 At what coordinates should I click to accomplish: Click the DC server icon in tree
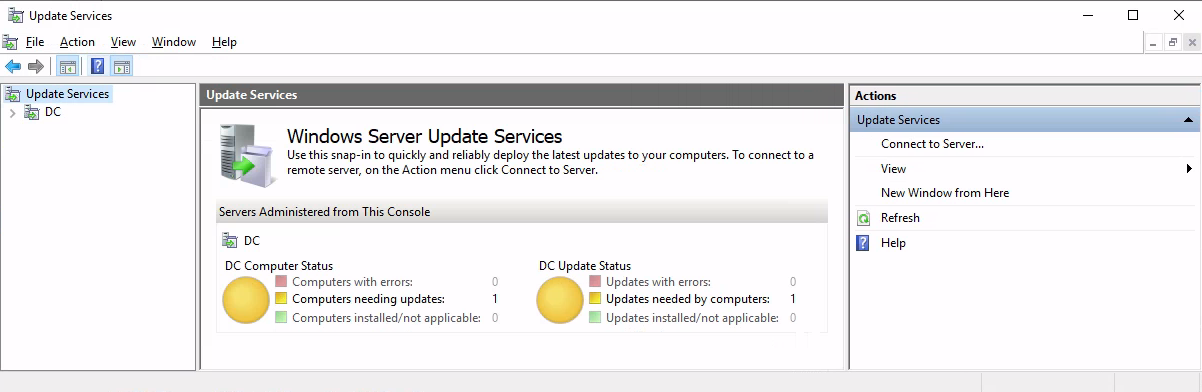32,113
